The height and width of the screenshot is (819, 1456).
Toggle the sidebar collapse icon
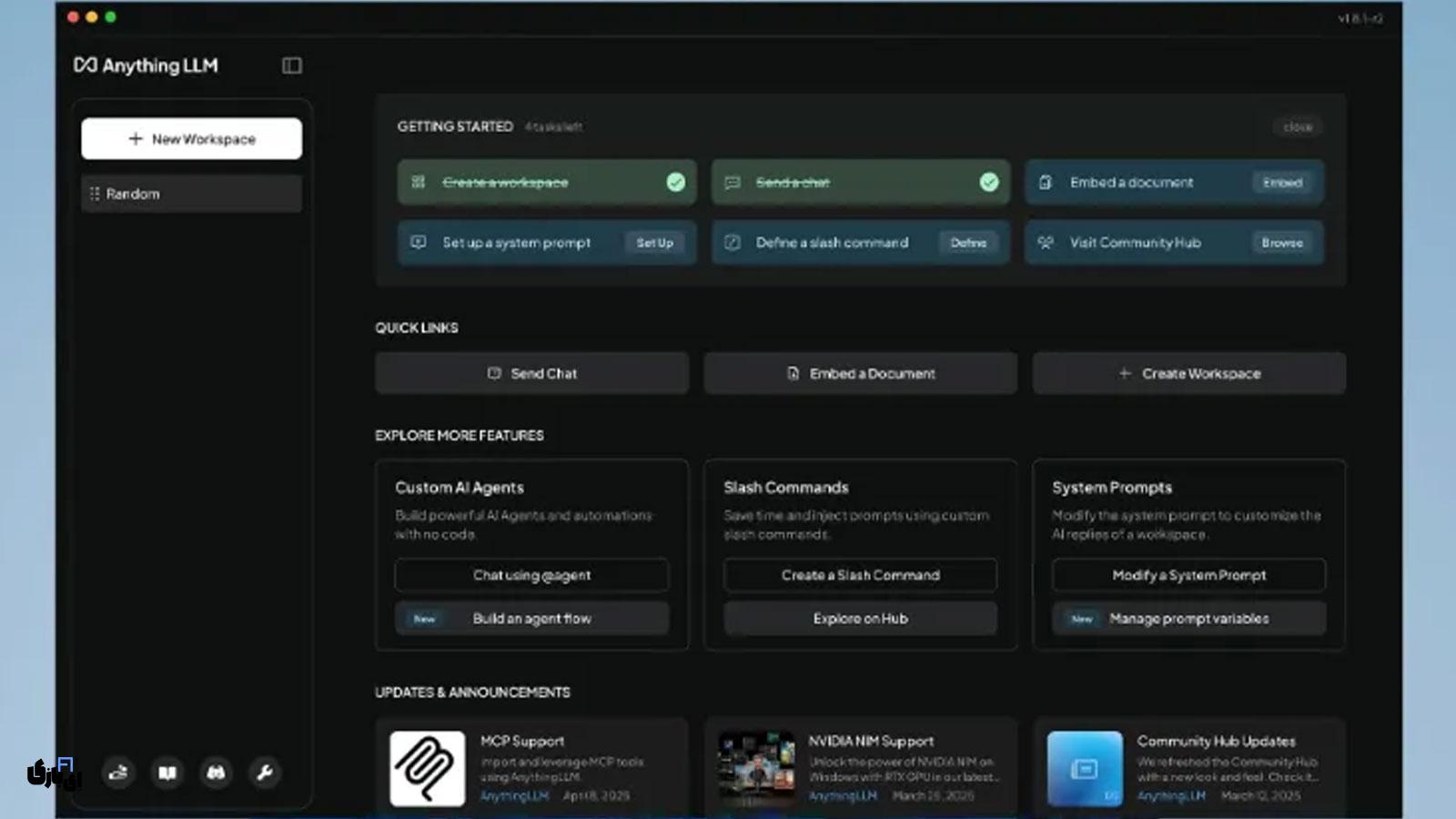click(x=291, y=66)
